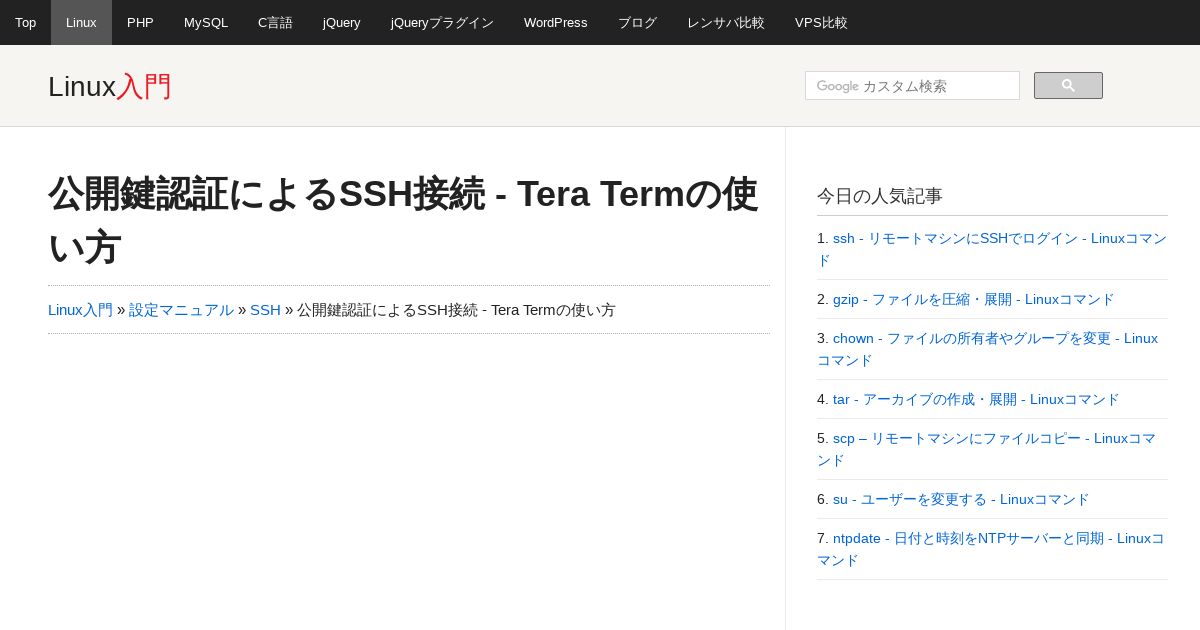Image resolution: width=1200 pixels, height=630 pixels.
Task: Open the su ユーザーを変更する article
Action: click(961, 499)
